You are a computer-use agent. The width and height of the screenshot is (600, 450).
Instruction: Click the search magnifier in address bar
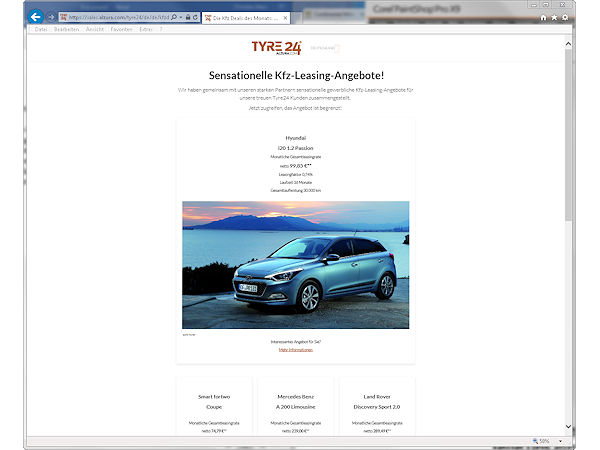pyautogui.click(x=174, y=17)
